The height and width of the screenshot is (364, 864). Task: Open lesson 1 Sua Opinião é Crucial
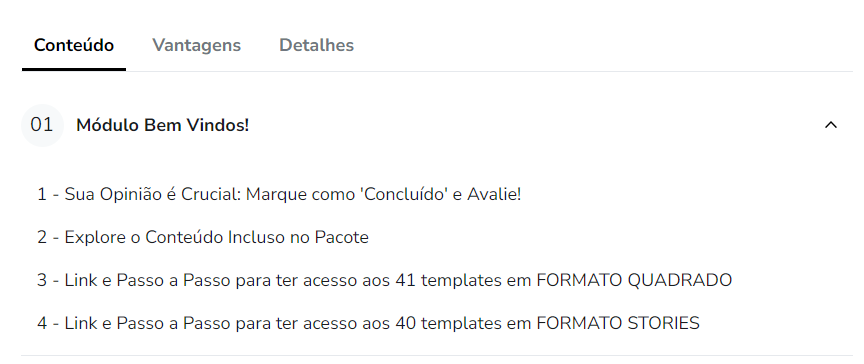[x=279, y=194]
